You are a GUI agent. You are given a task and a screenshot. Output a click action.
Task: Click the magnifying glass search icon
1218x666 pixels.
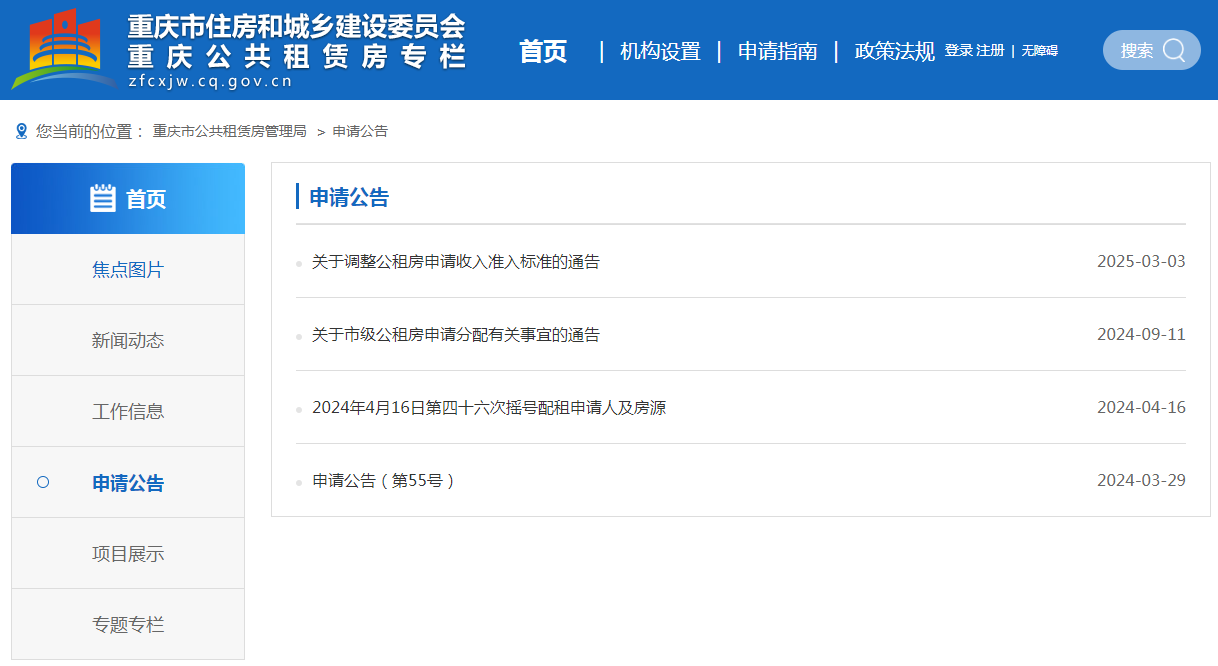(x=1174, y=50)
